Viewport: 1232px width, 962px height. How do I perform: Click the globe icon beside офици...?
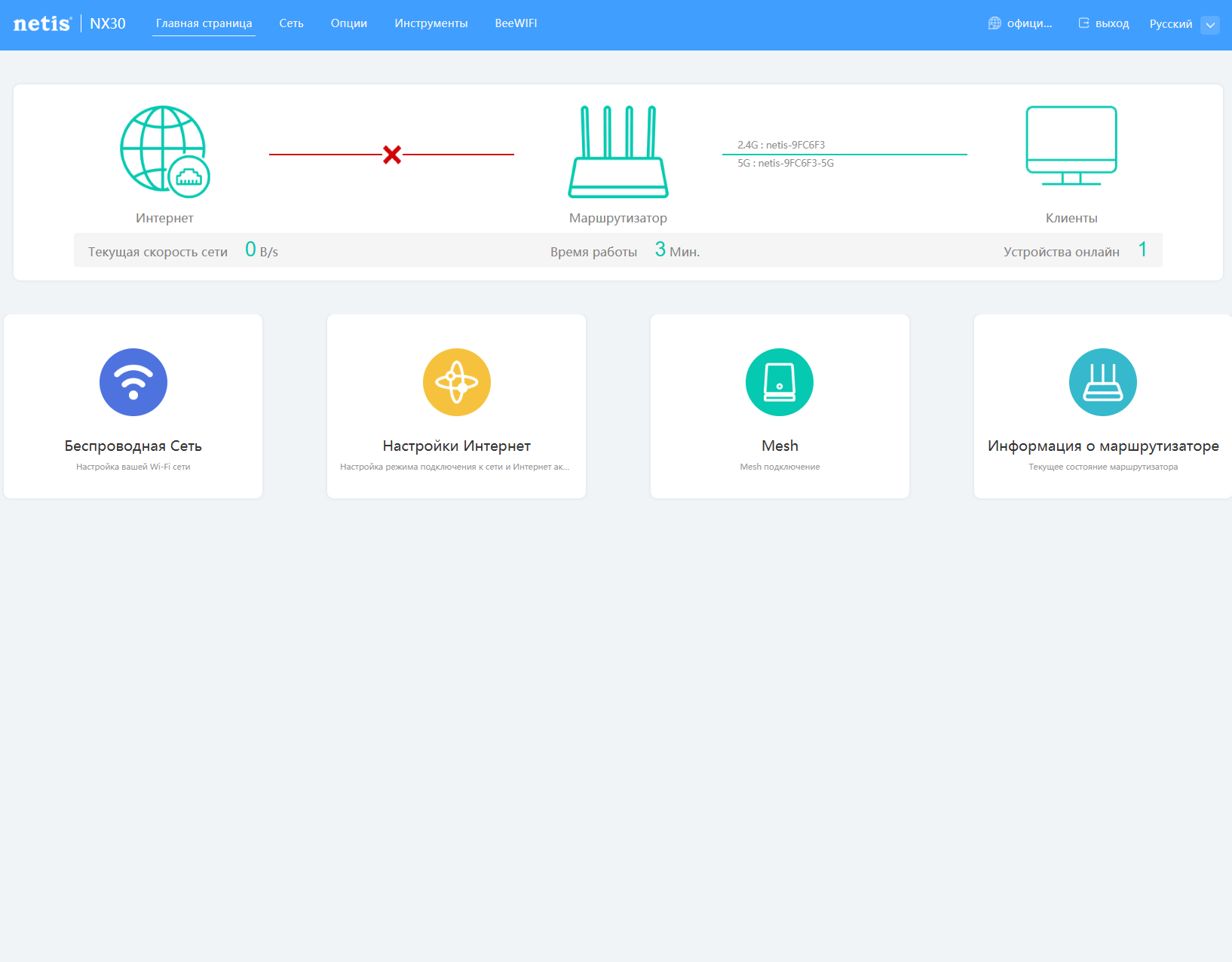point(994,23)
